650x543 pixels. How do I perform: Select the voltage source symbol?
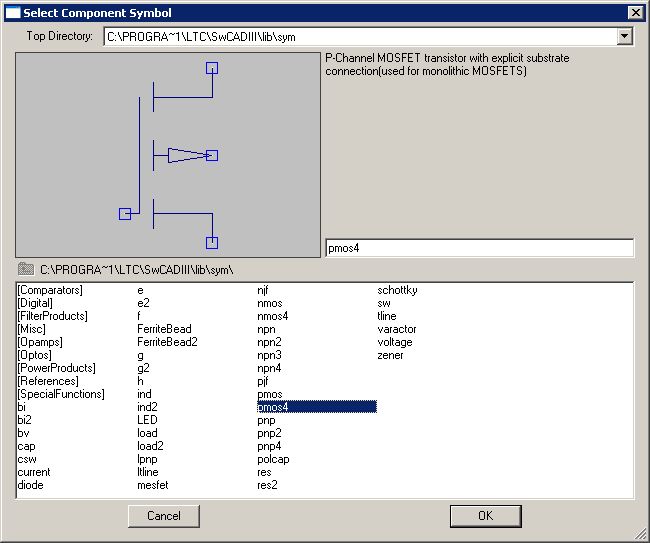[x=394, y=342]
